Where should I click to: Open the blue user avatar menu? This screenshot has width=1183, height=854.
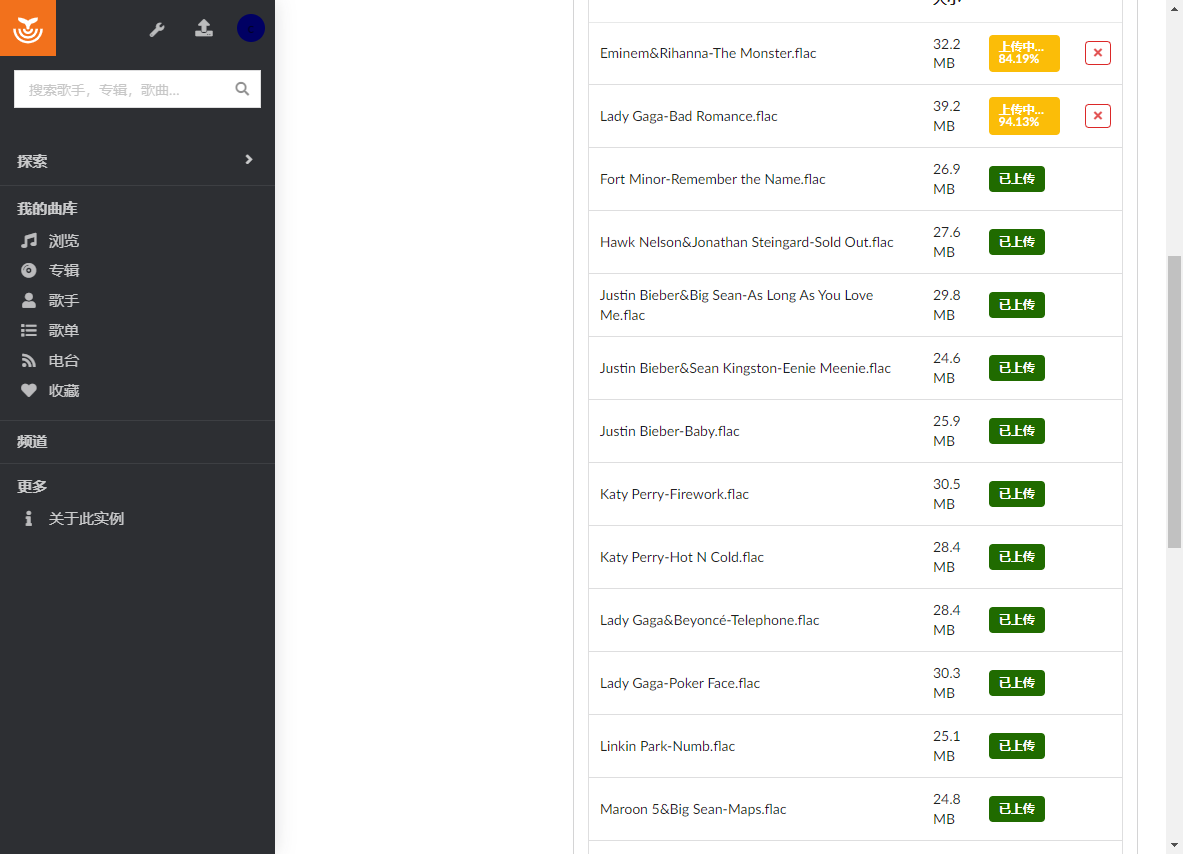pos(250,28)
